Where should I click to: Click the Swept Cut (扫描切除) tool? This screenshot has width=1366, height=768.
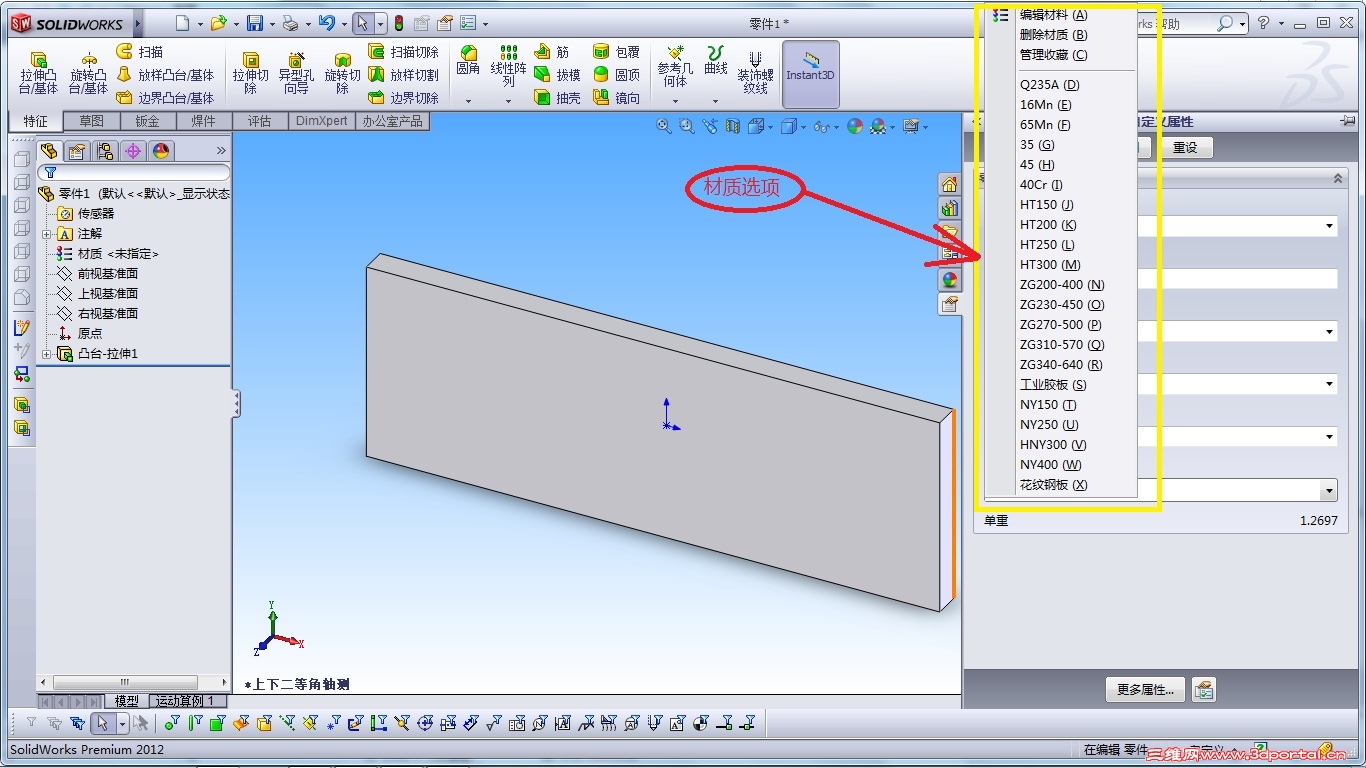pyautogui.click(x=403, y=51)
